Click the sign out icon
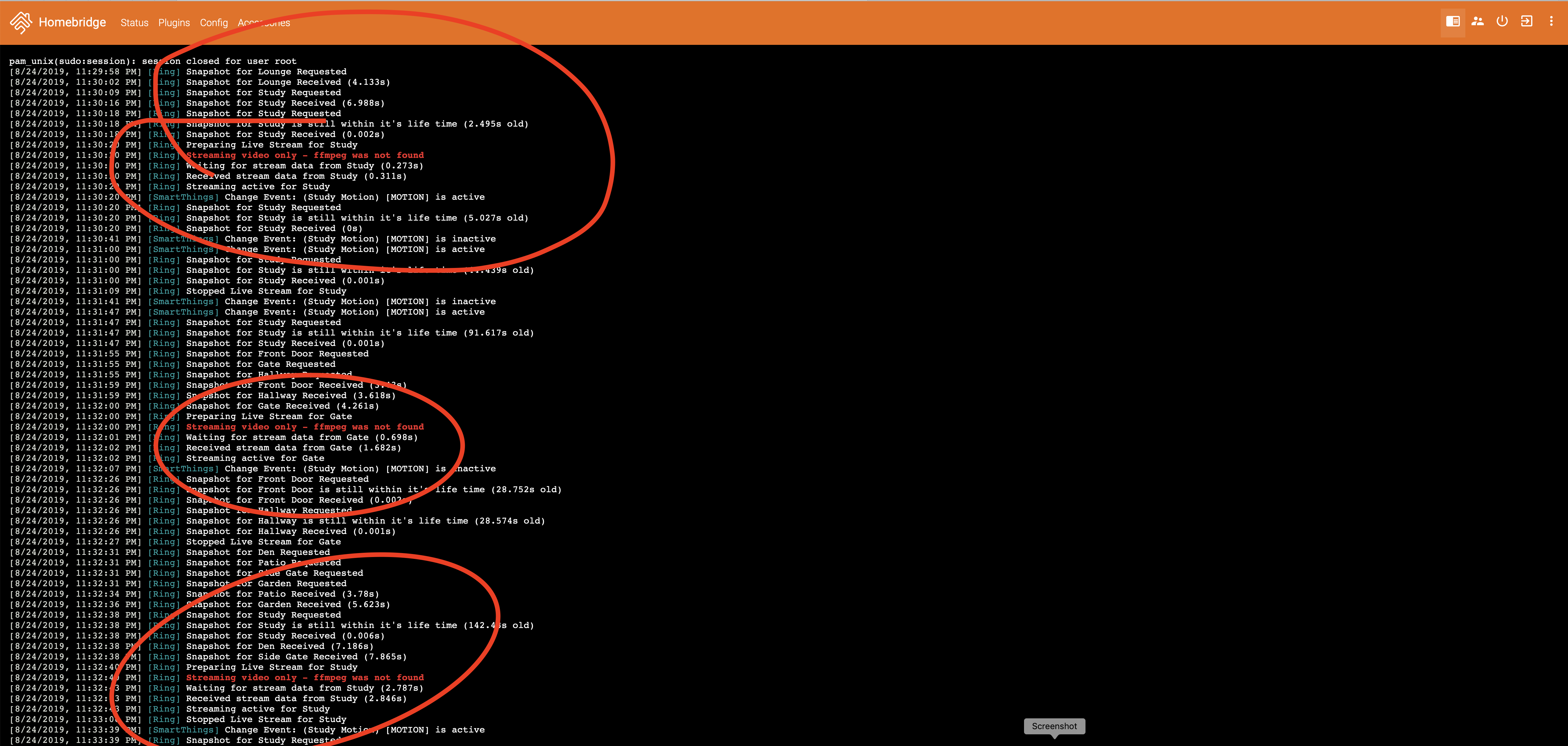This screenshot has width=1568, height=746. [1527, 22]
